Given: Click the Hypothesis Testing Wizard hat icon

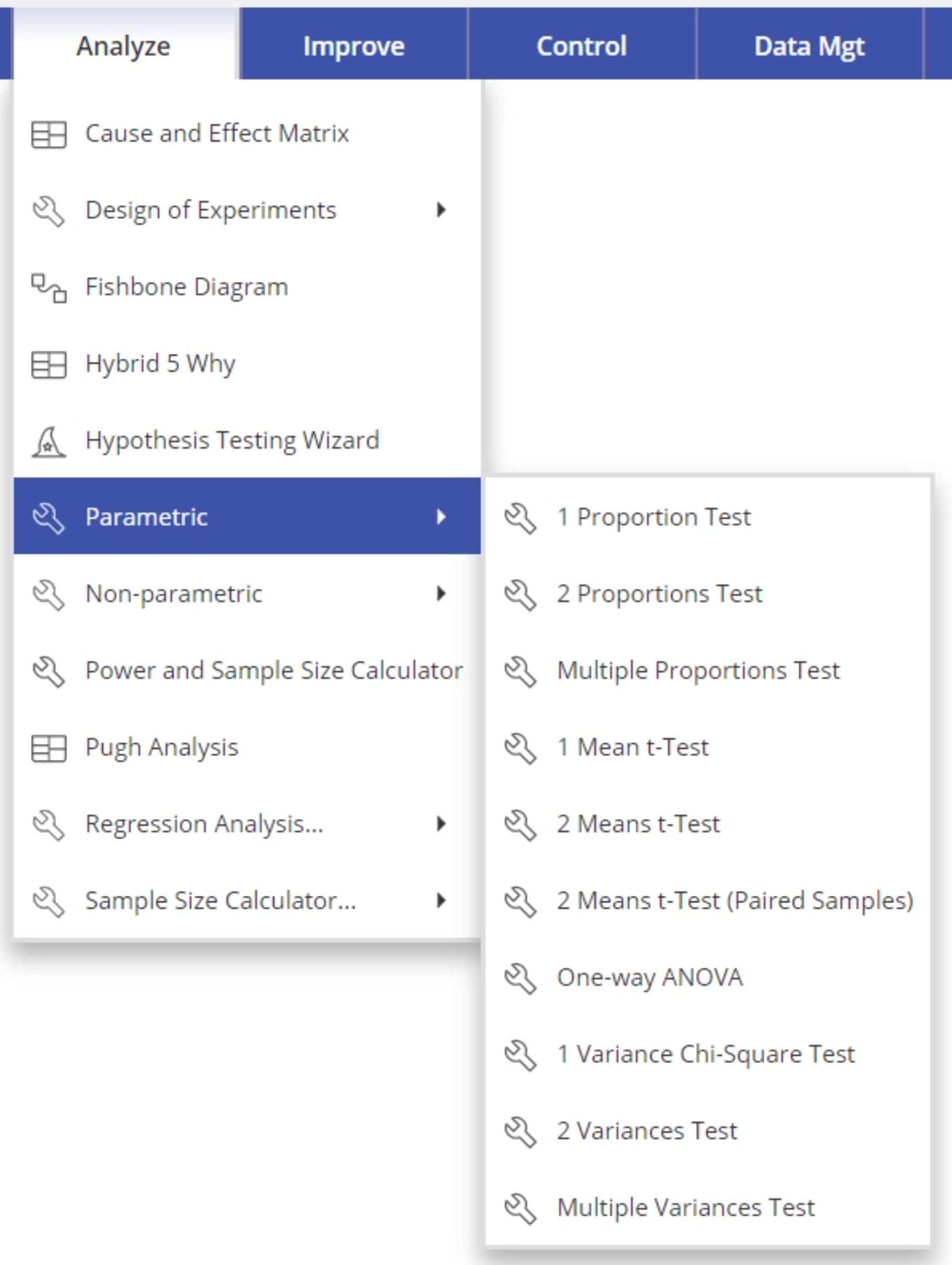Looking at the screenshot, I should coord(48,442).
